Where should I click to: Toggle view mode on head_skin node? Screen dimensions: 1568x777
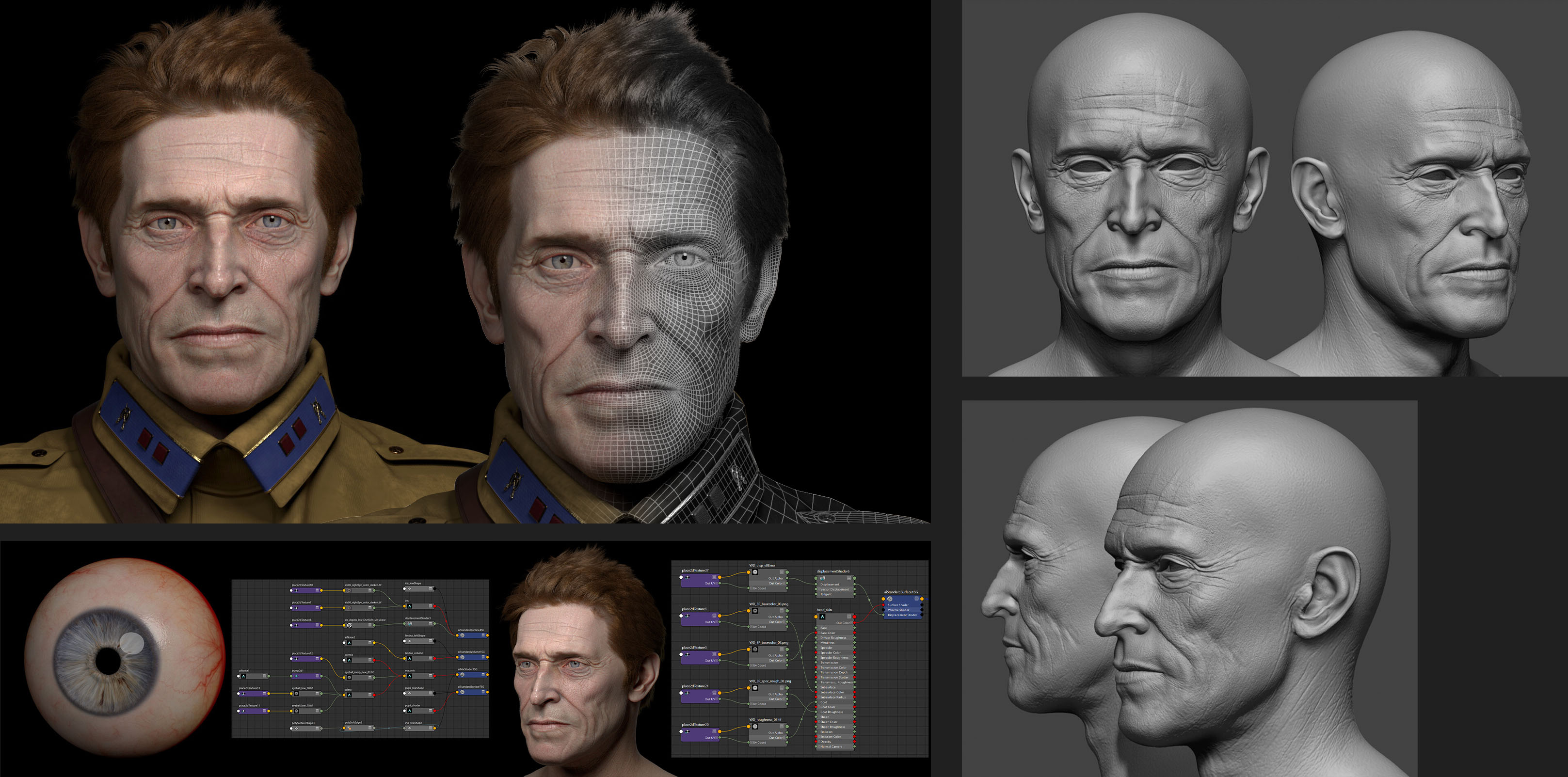pos(849,617)
